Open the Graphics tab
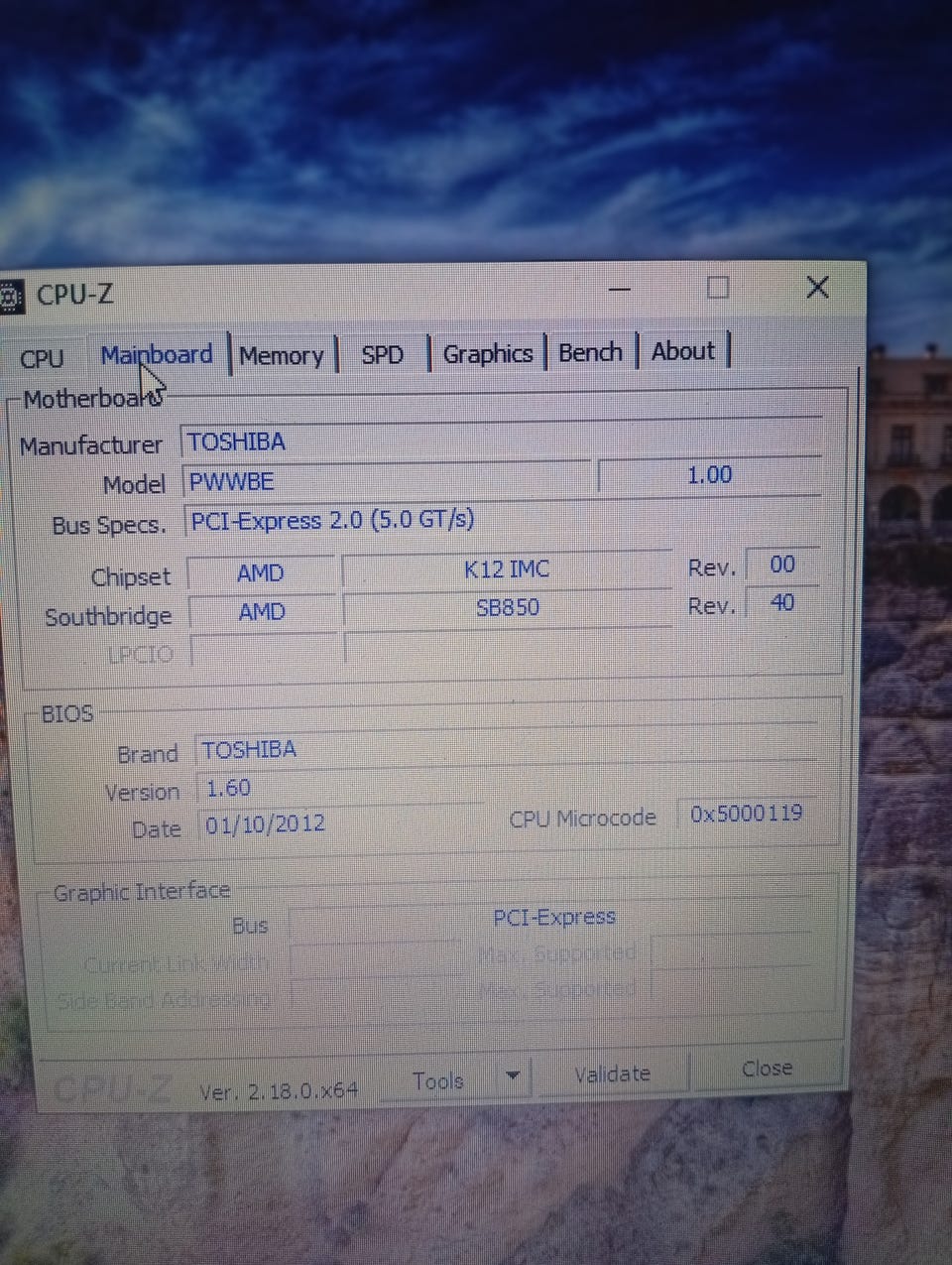The height and width of the screenshot is (1265, 952). coord(487,353)
